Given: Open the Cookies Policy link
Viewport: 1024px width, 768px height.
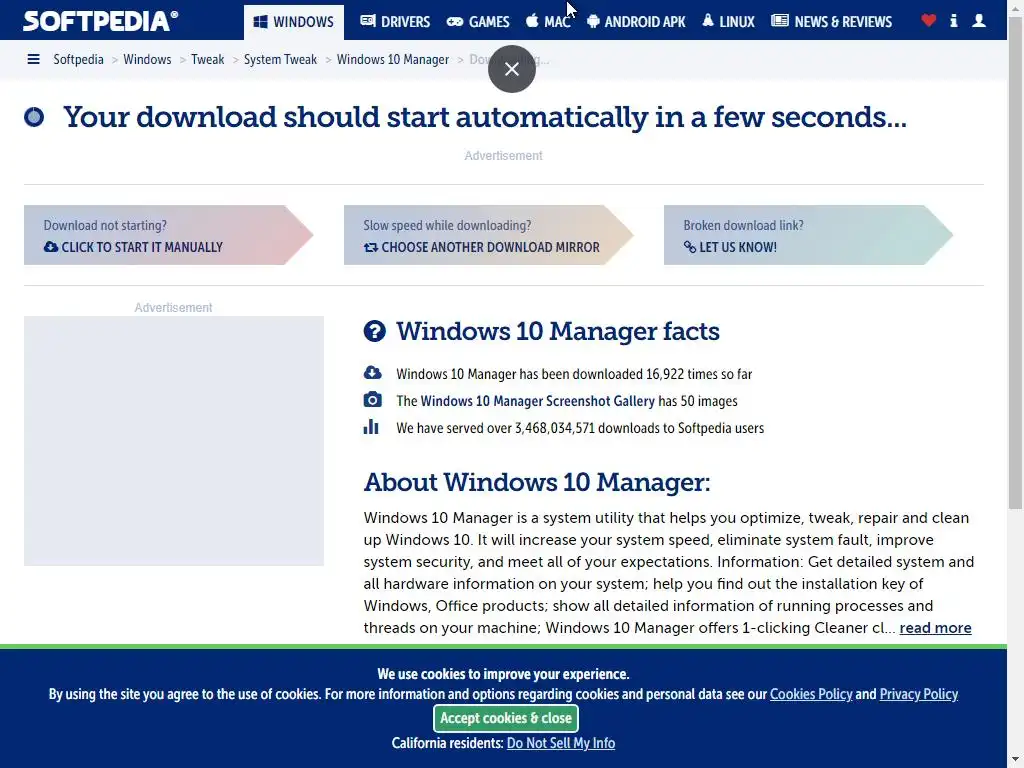Looking at the screenshot, I should [811, 694].
